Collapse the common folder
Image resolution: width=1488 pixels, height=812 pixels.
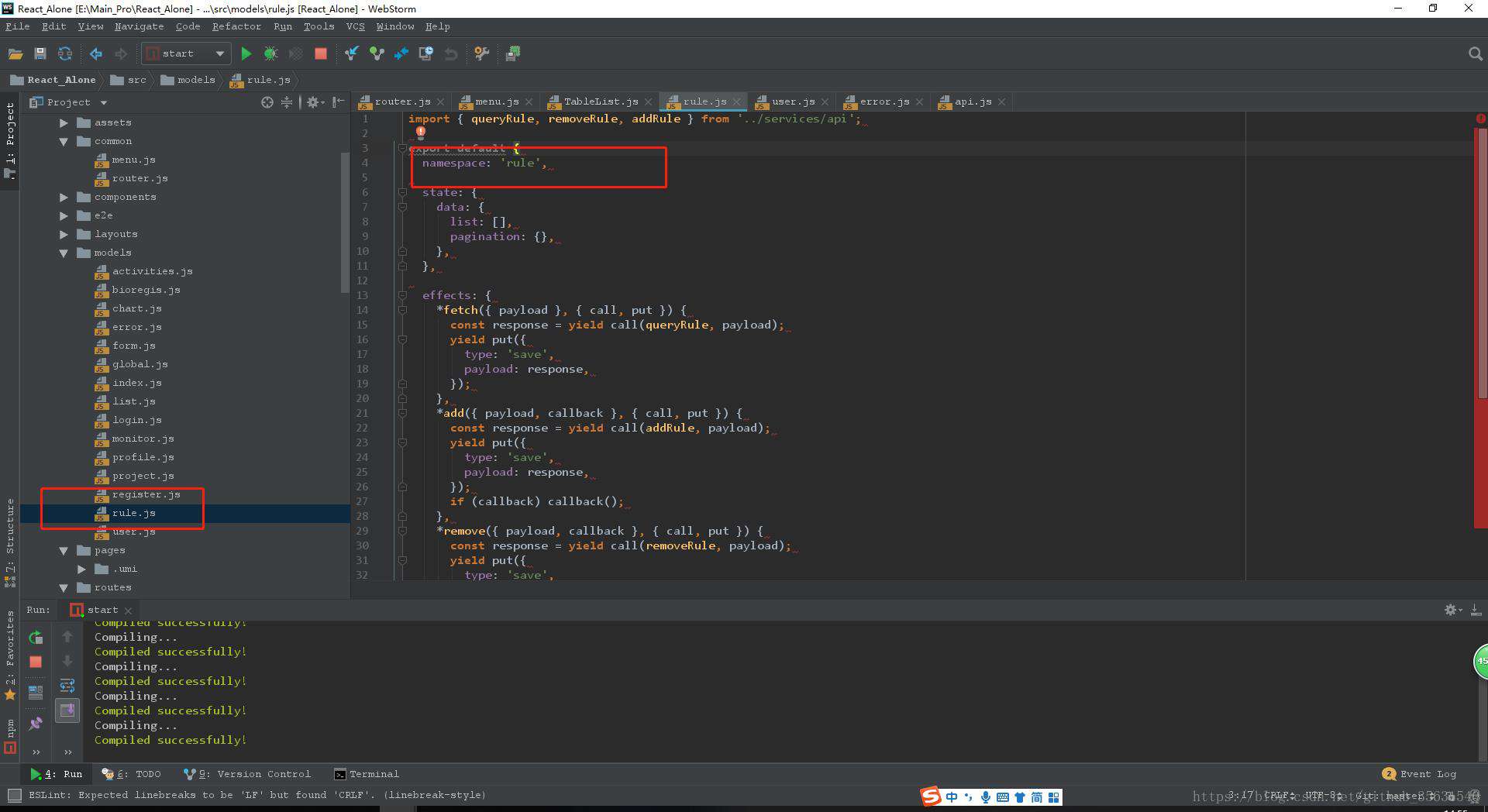(64, 142)
